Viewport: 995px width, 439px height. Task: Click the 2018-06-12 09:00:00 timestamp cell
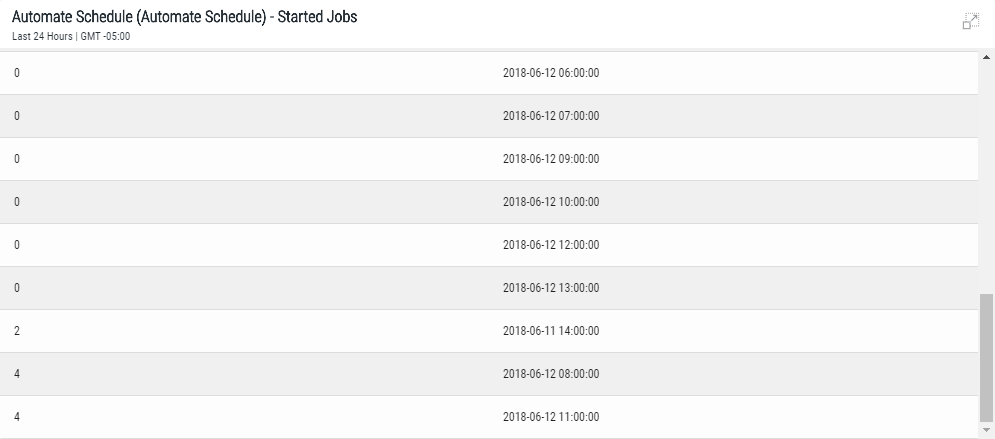coord(550,158)
